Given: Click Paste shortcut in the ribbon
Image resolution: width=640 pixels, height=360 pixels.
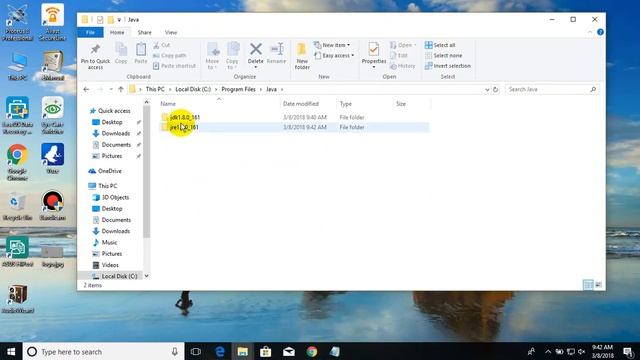Looking at the screenshot, I should pyautogui.click(x=174, y=66).
